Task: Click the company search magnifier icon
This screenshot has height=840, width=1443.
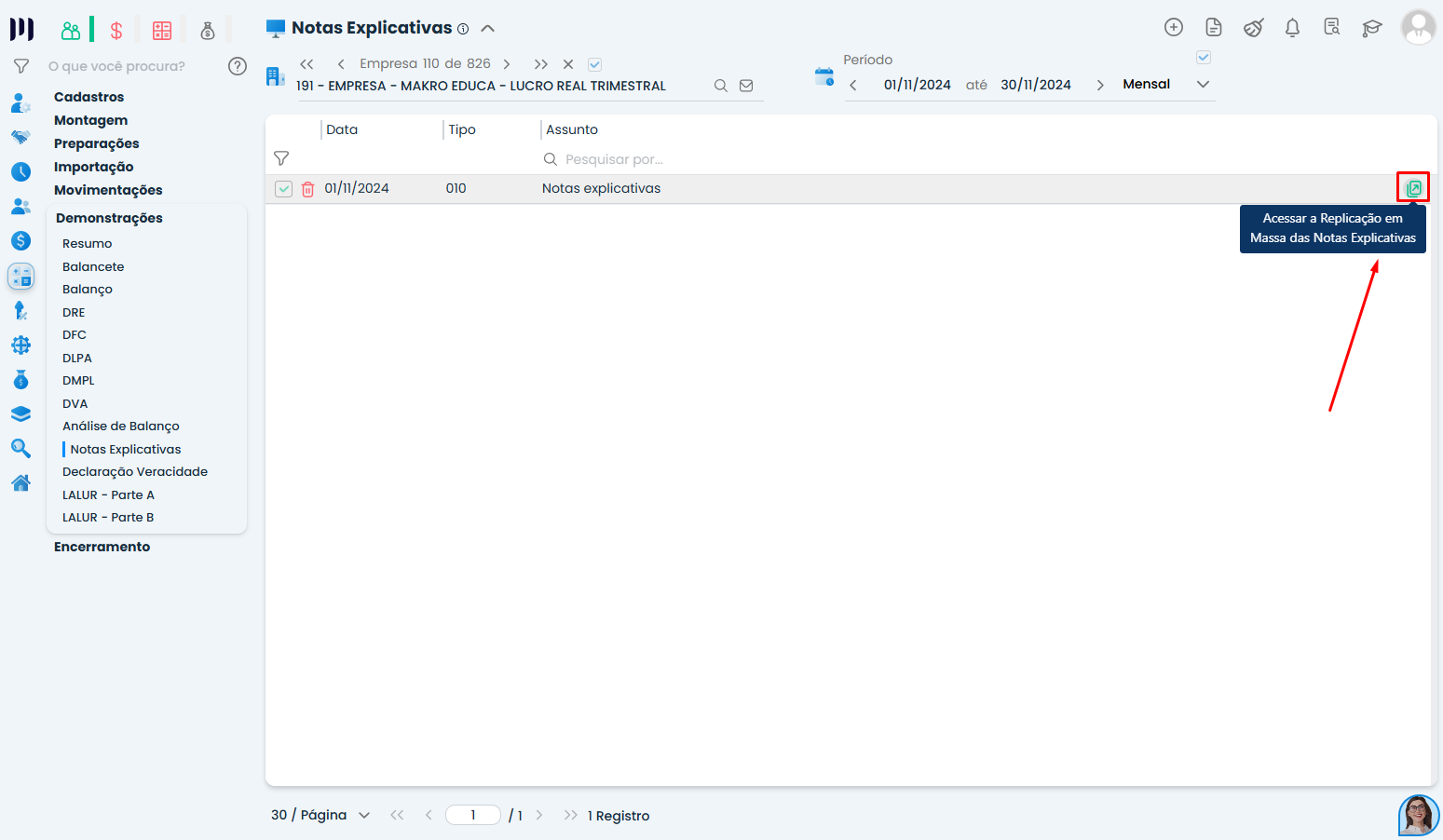Action: point(720,86)
